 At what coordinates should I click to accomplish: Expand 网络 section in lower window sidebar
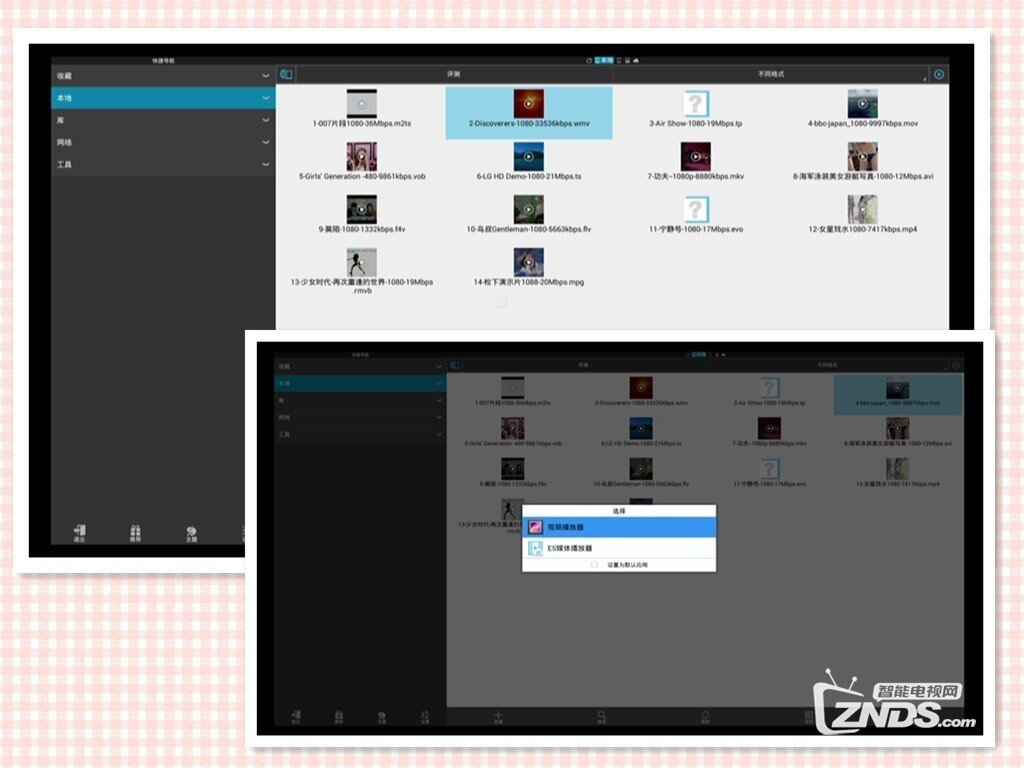point(360,417)
